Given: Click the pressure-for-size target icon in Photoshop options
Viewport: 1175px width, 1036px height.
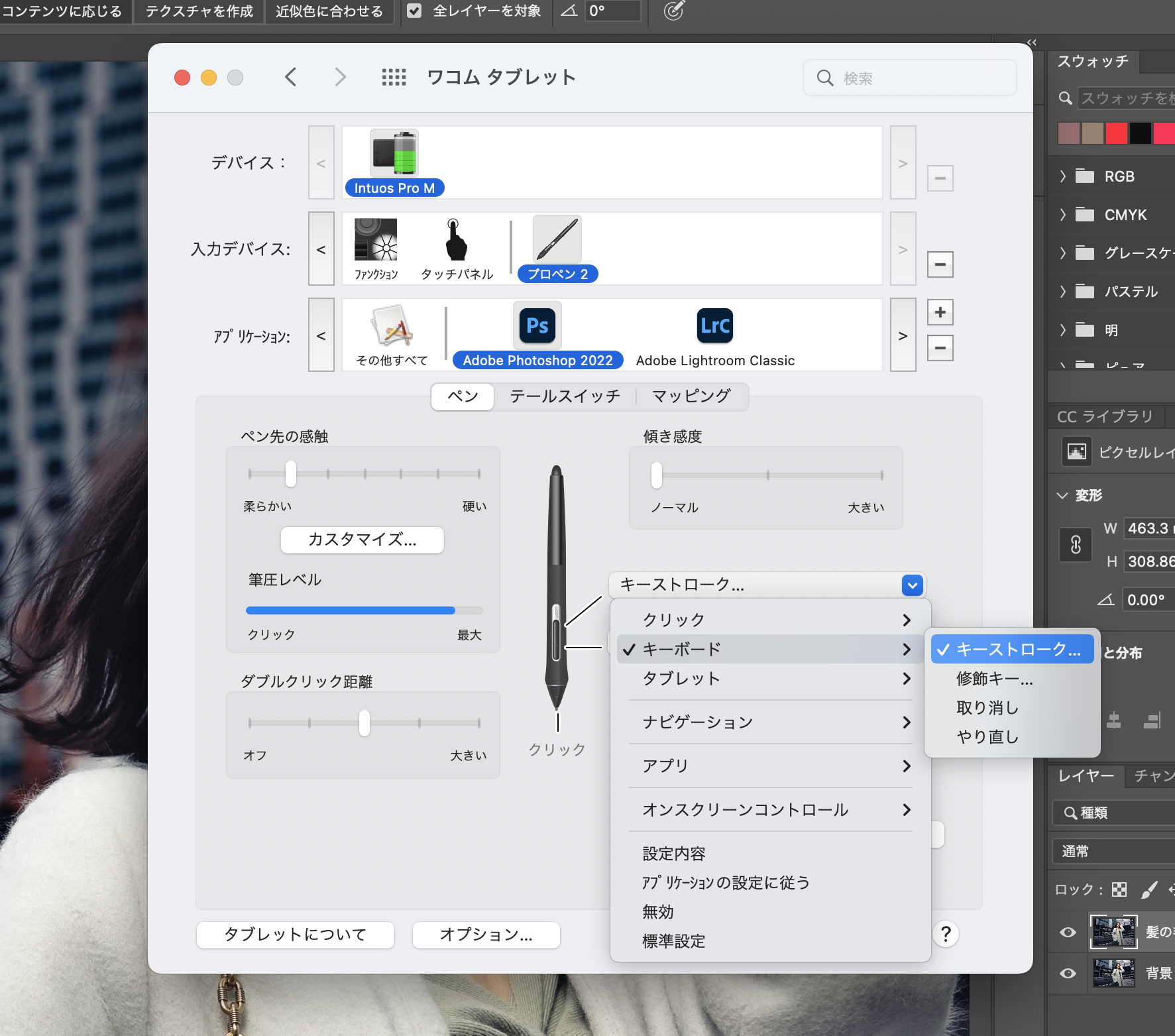Looking at the screenshot, I should [x=673, y=11].
